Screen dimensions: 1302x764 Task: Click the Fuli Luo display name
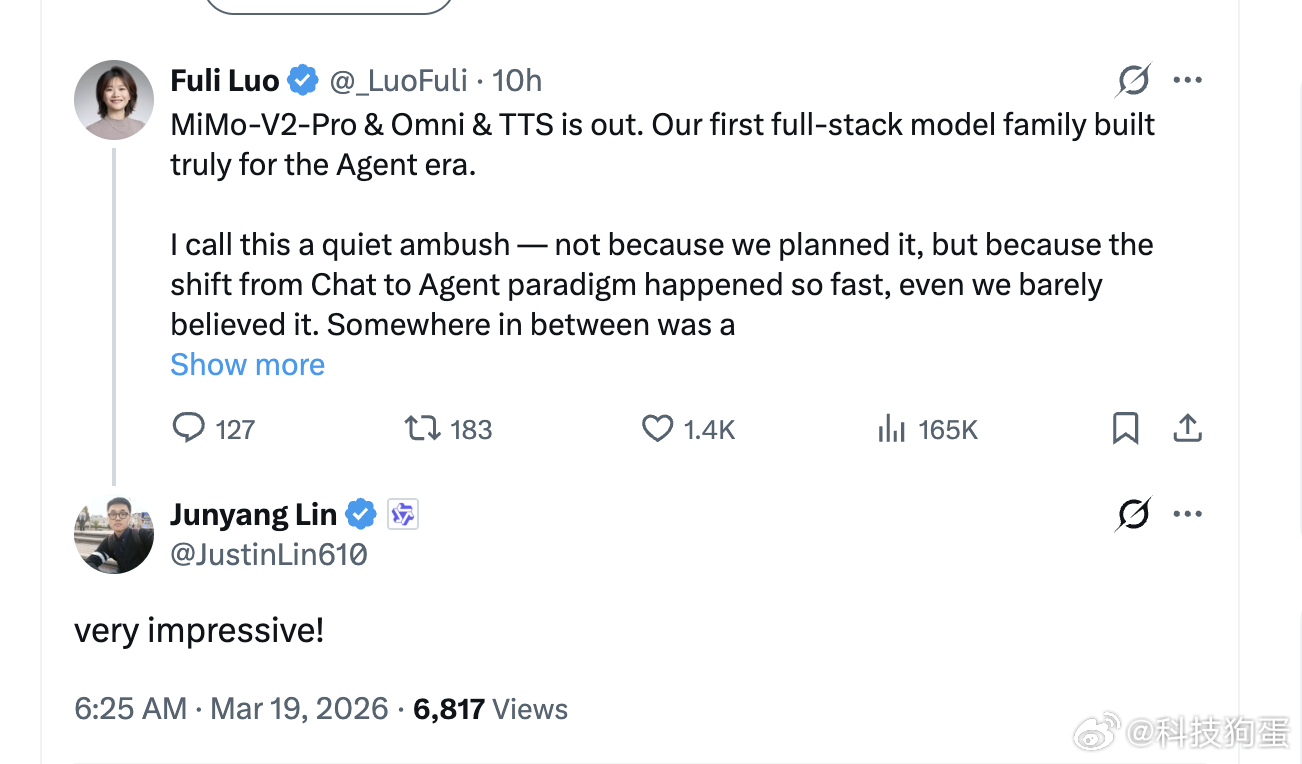tap(225, 80)
